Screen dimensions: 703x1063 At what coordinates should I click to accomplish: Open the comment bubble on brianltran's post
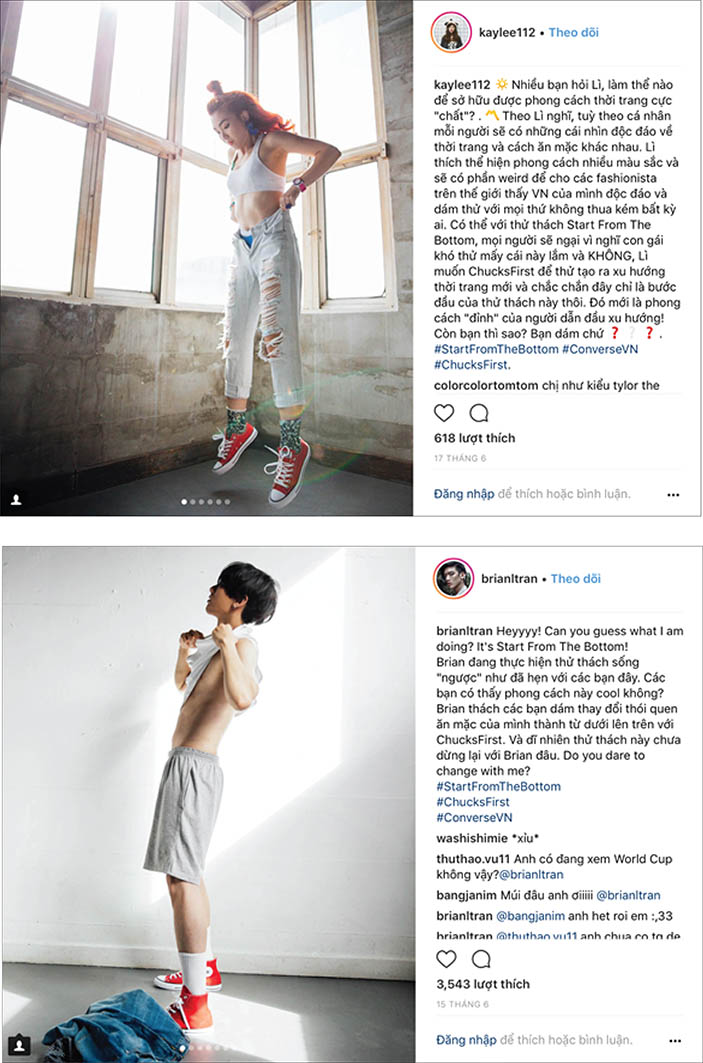click(x=481, y=959)
